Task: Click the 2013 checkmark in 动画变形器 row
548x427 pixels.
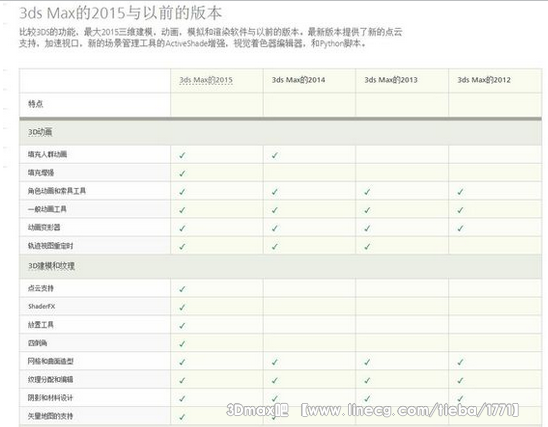Action: coord(367,228)
